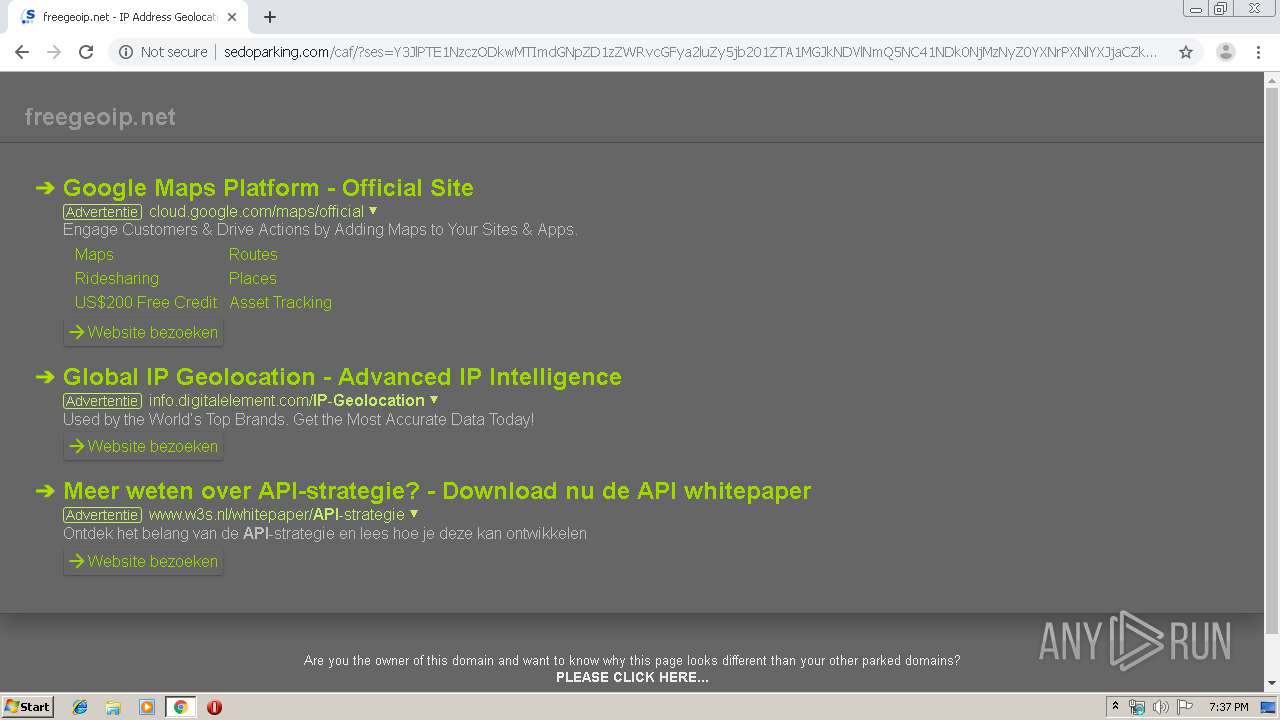Select the freegeoip.net browser tab
Image resolution: width=1280 pixels, height=720 pixels.
pos(130,17)
